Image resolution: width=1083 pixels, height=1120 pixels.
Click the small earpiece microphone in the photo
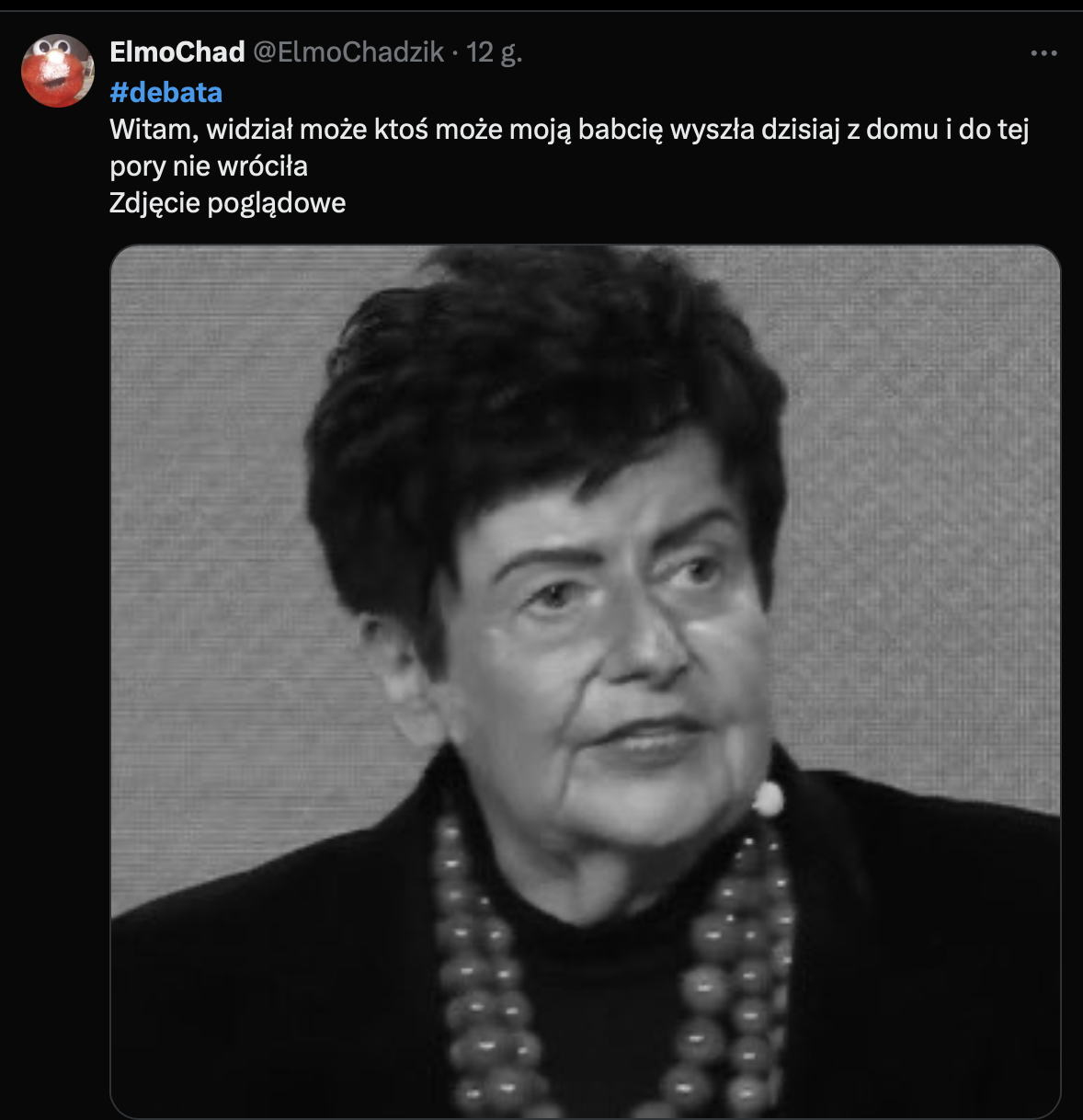pyautogui.click(x=768, y=798)
